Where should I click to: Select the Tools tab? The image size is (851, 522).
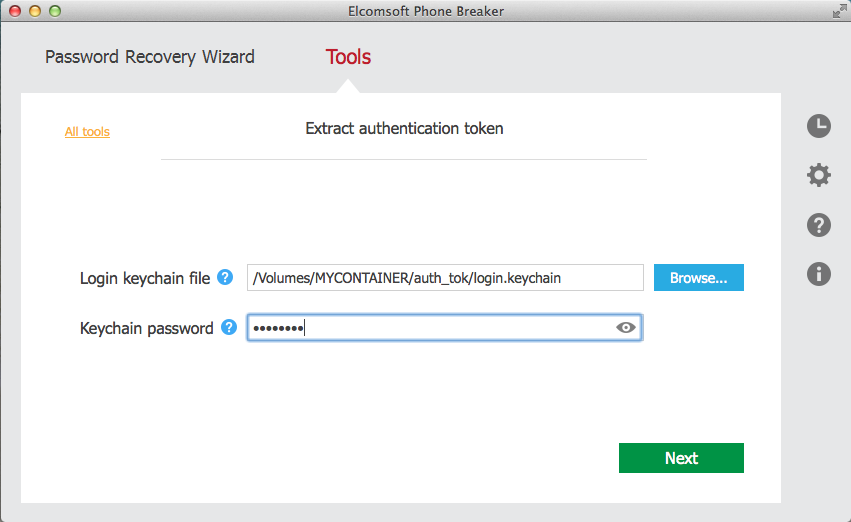coord(348,57)
